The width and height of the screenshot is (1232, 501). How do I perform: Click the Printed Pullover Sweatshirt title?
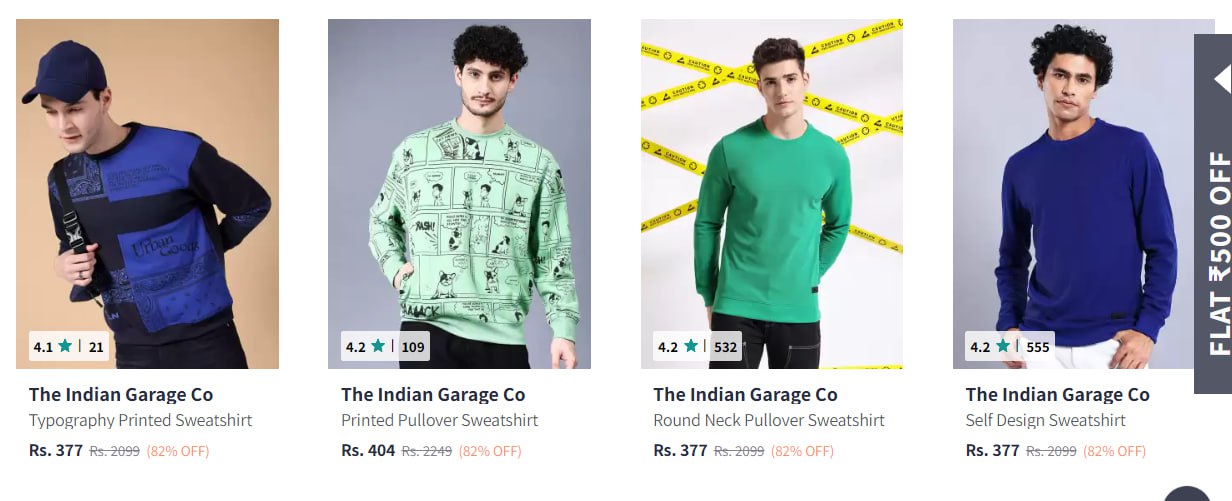(440, 420)
